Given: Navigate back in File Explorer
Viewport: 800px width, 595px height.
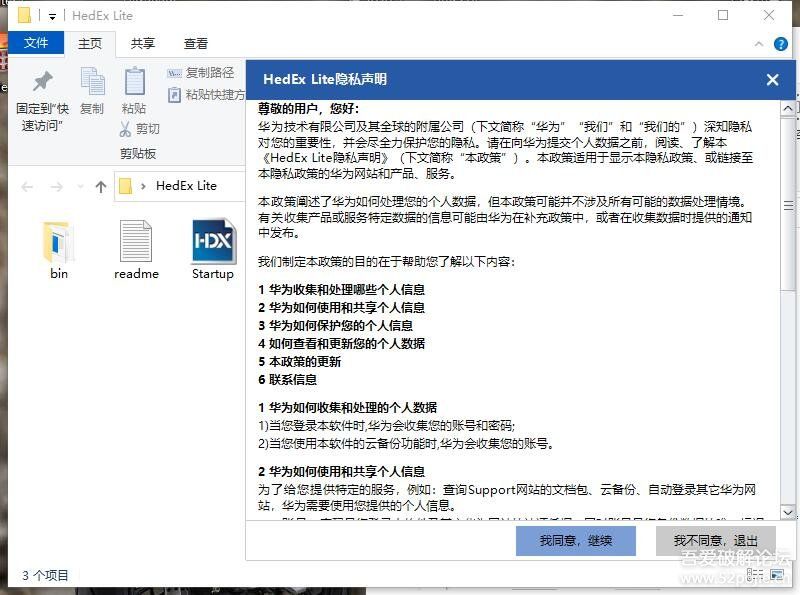Looking at the screenshot, I should pyautogui.click(x=28, y=187).
